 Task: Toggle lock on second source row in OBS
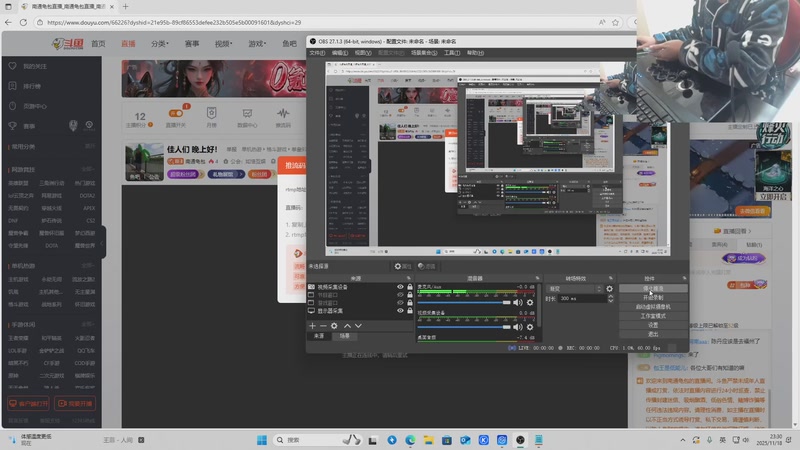click(410, 295)
